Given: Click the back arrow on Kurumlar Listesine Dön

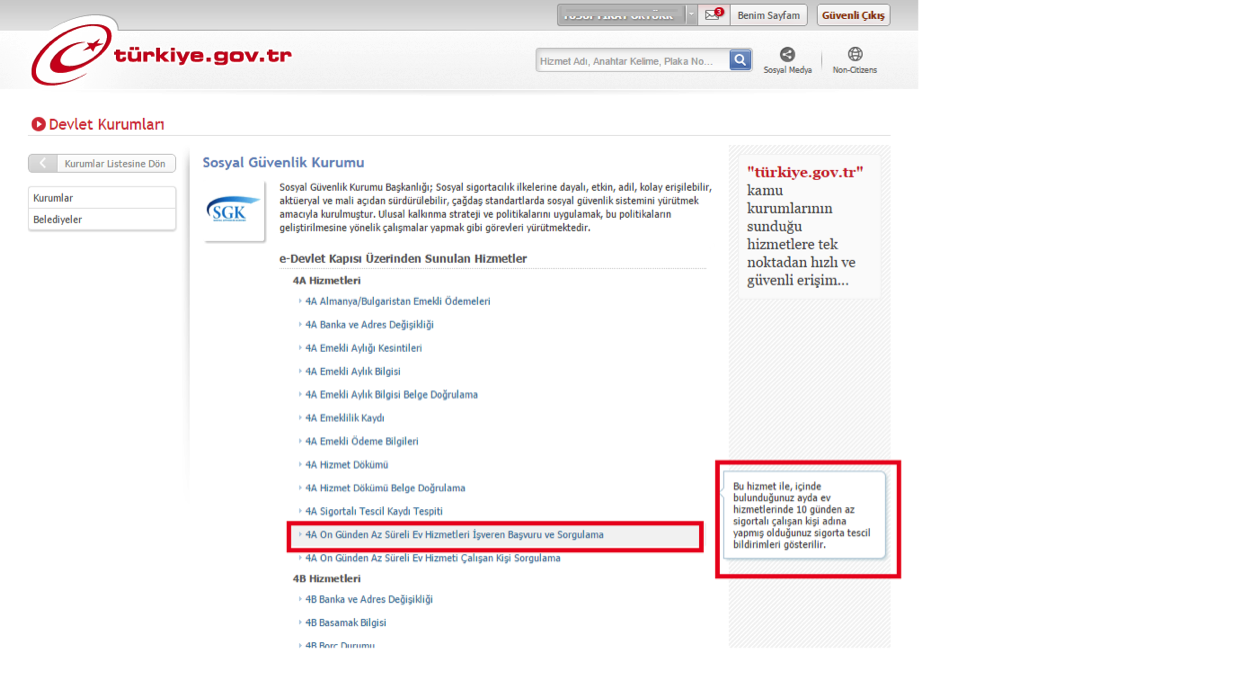Looking at the screenshot, I should pos(42,164).
